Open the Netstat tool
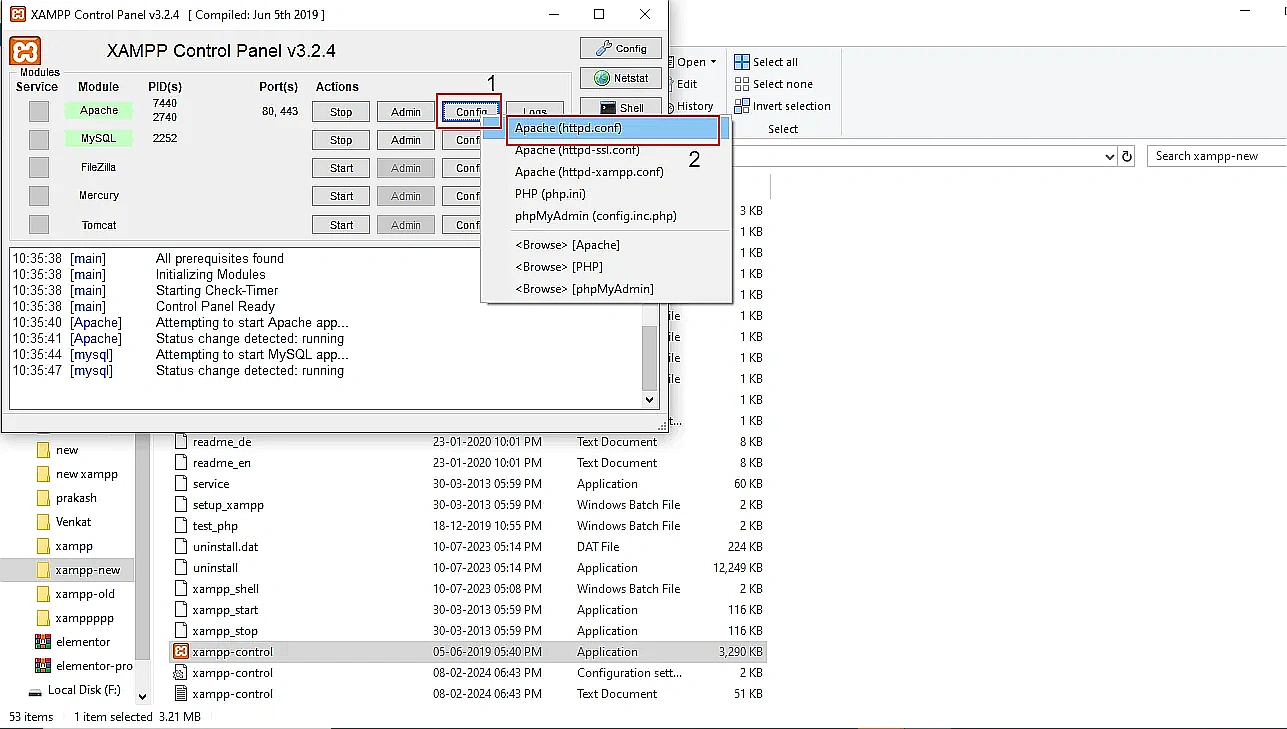The height and width of the screenshot is (729, 1287). pyautogui.click(x=620, y=78)
